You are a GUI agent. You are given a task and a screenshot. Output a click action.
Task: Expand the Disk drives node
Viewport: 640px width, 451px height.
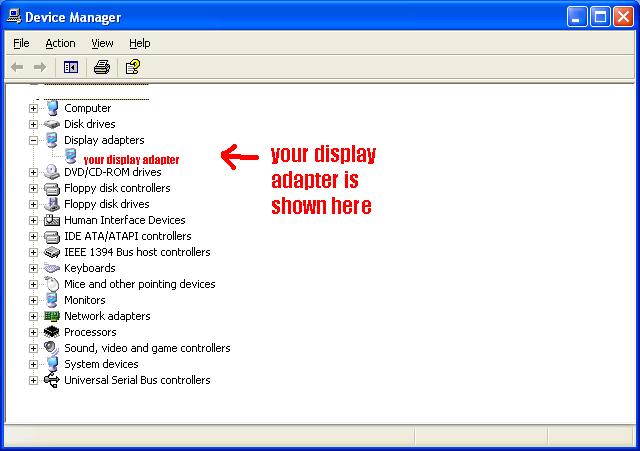click(33, 124)
